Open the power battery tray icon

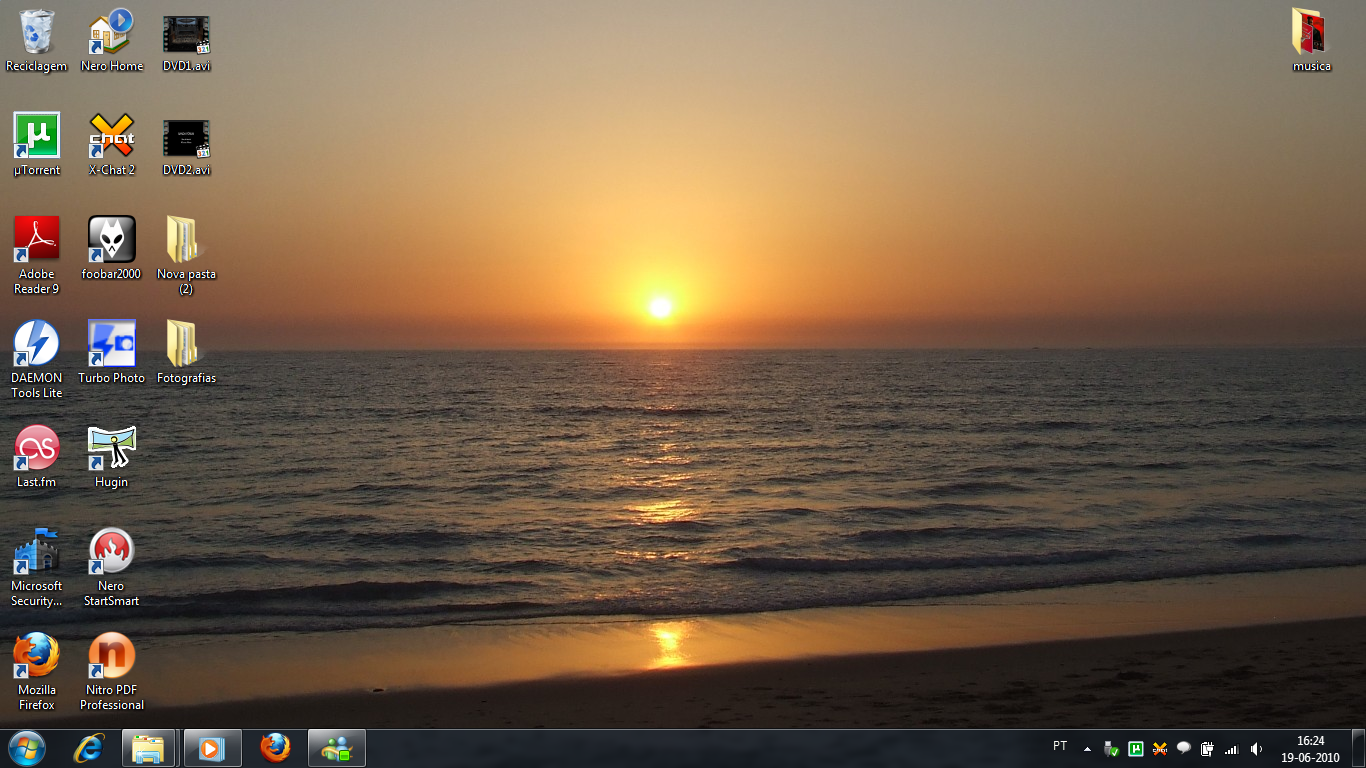click(x=1208, y=749)
